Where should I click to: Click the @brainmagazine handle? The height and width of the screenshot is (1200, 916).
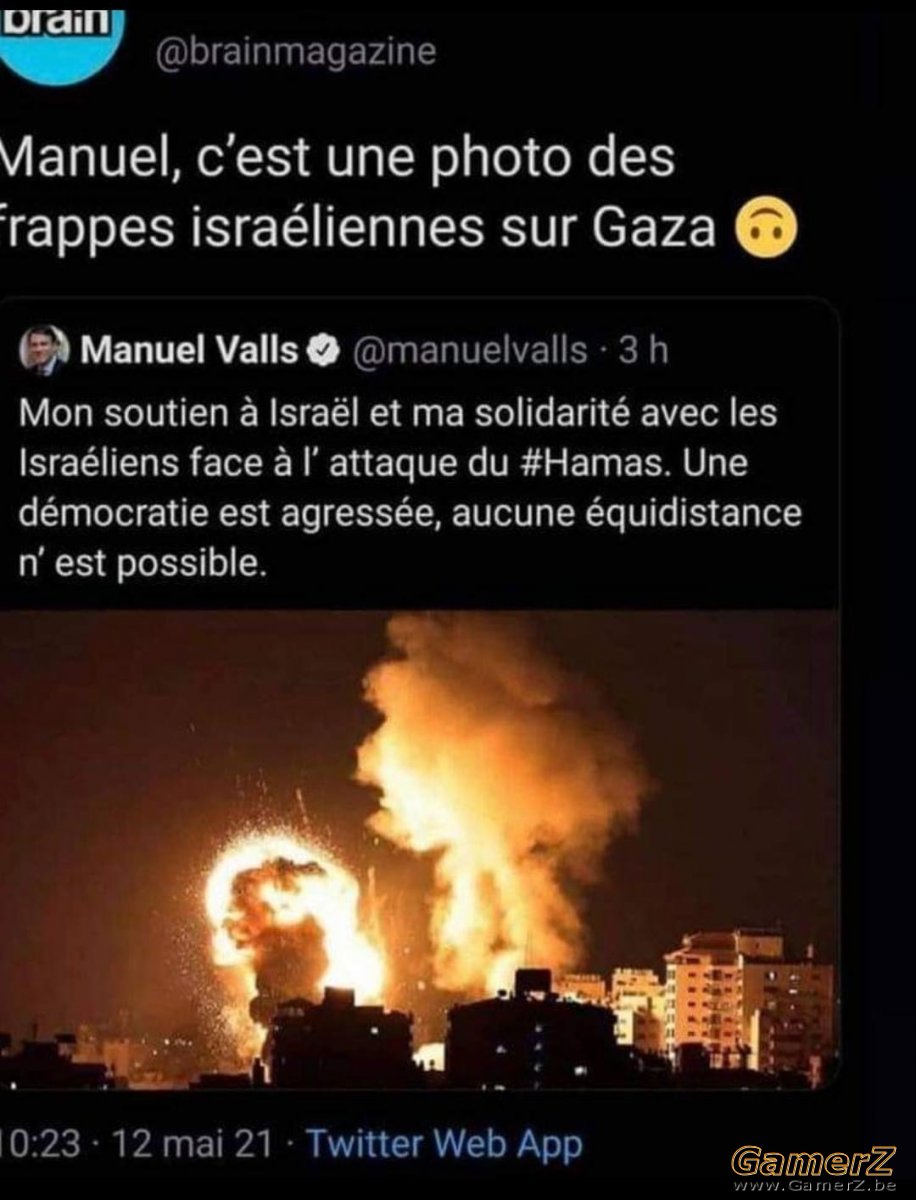(x=295, y=51)
